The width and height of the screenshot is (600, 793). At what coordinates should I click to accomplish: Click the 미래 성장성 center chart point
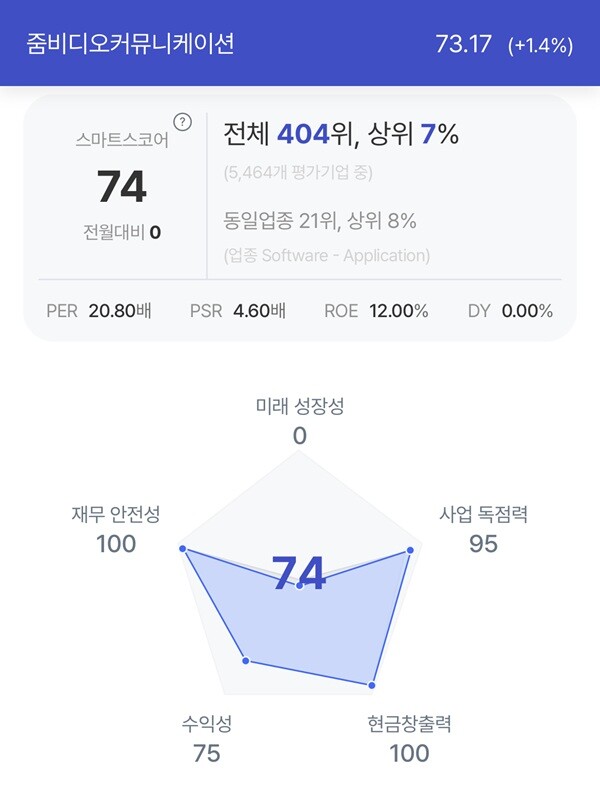[299, 586]
